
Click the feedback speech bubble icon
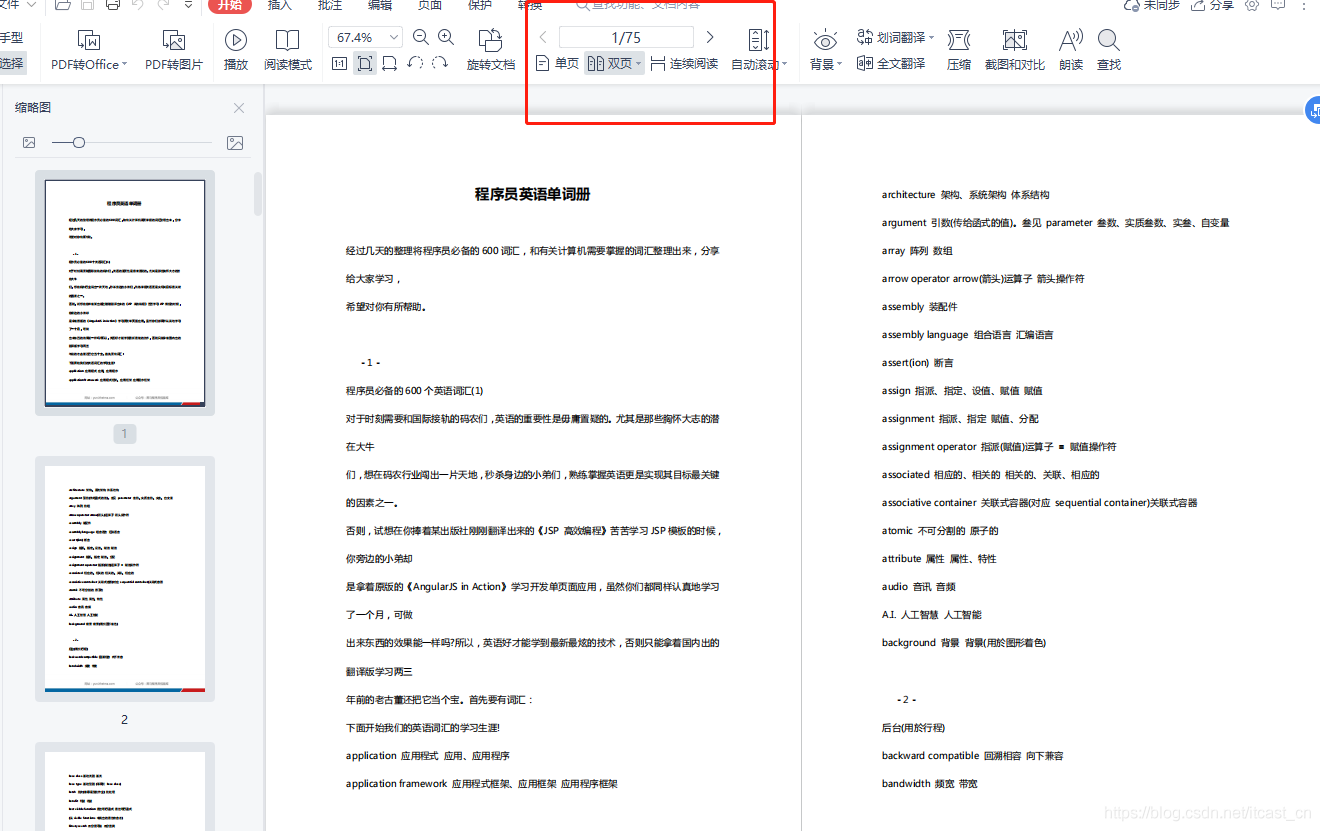click(x=1278, y=5)
